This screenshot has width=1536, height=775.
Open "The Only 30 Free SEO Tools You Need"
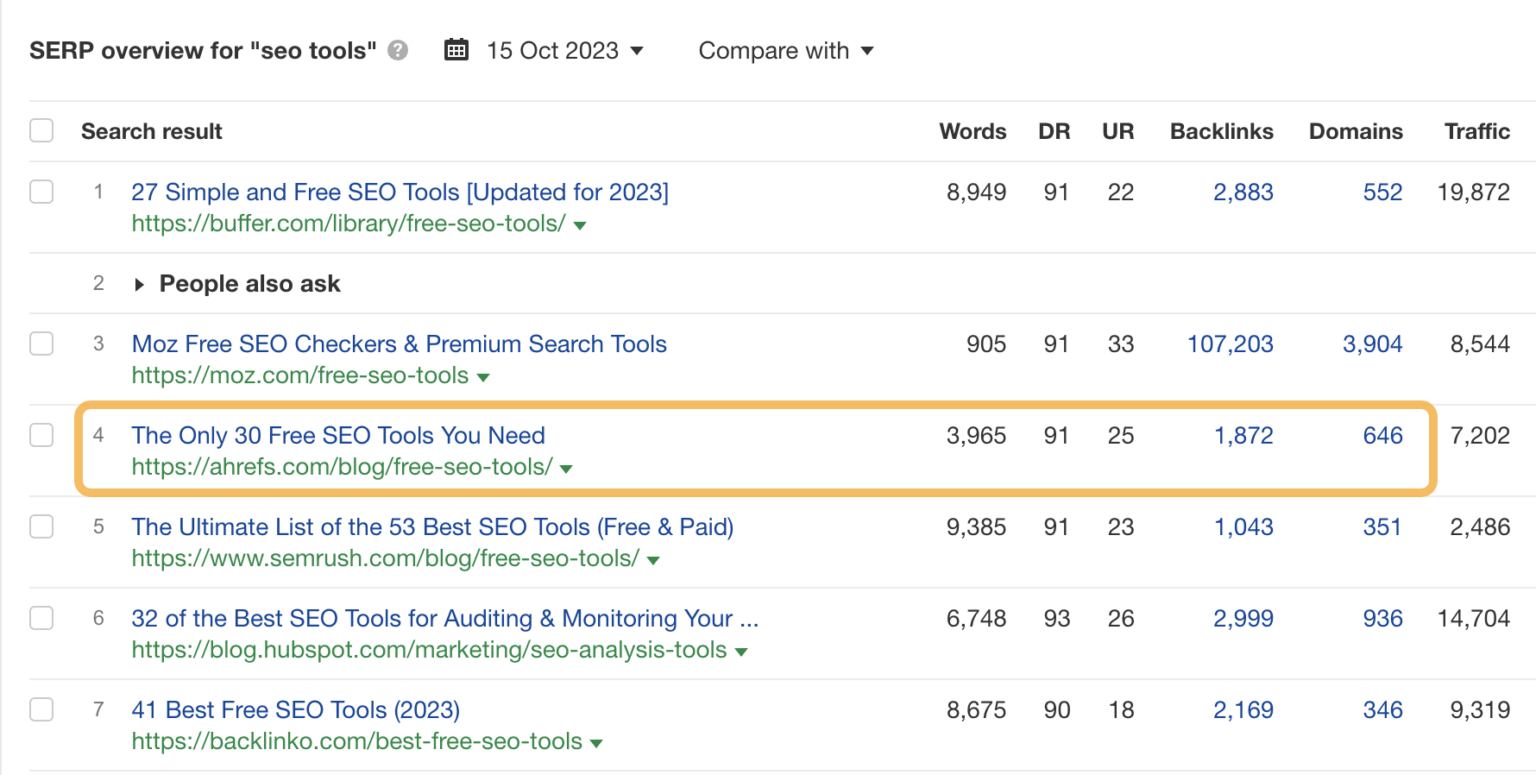(x=339, y=435)
